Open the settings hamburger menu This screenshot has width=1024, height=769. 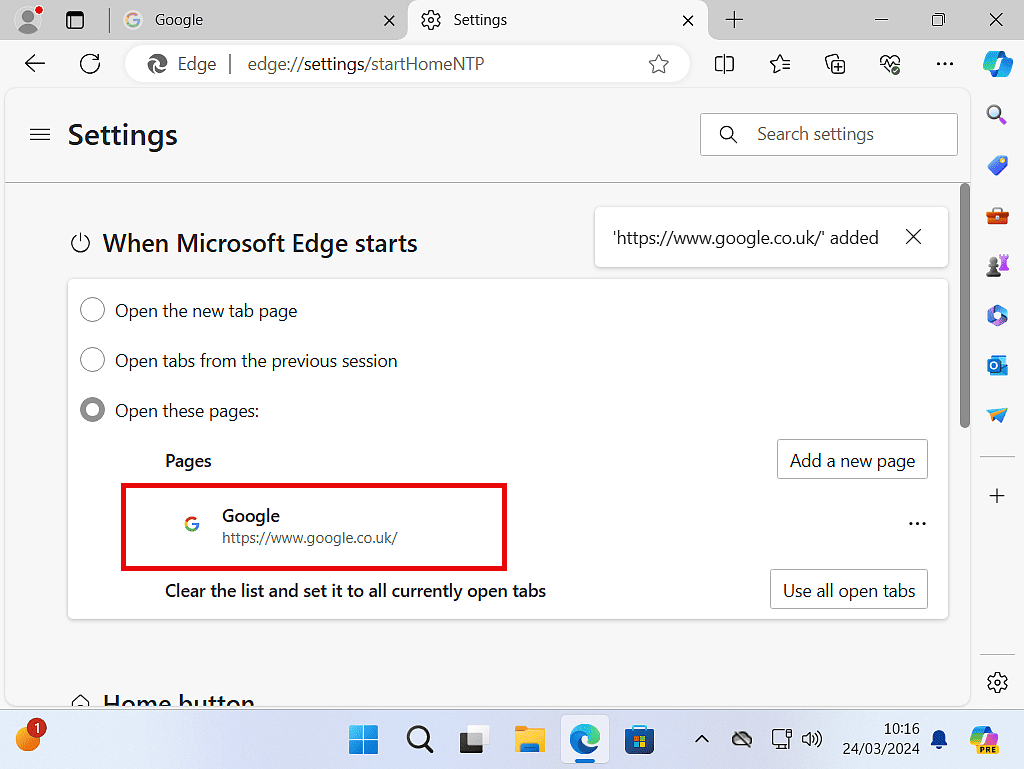[x=40, y=134]
